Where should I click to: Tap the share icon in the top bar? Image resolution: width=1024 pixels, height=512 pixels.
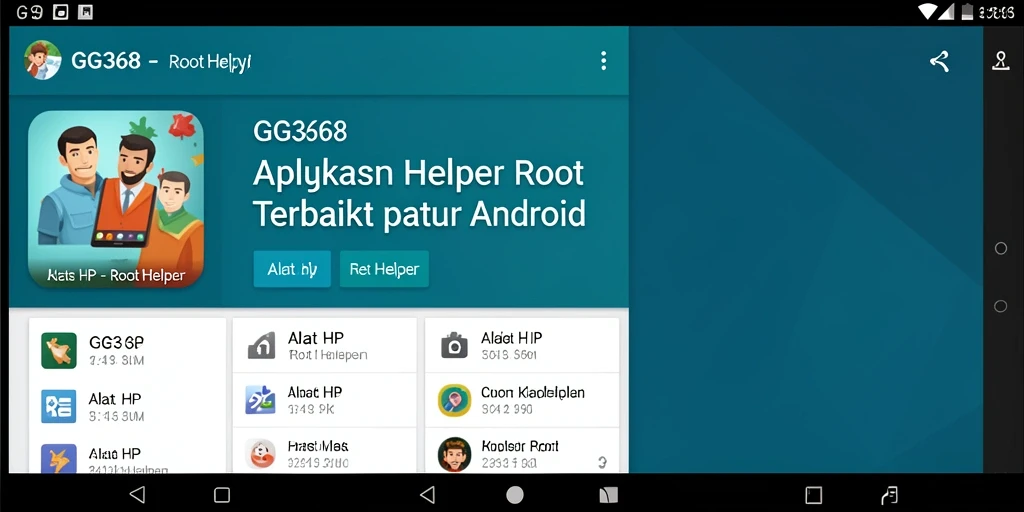click(x=939, y=61)
